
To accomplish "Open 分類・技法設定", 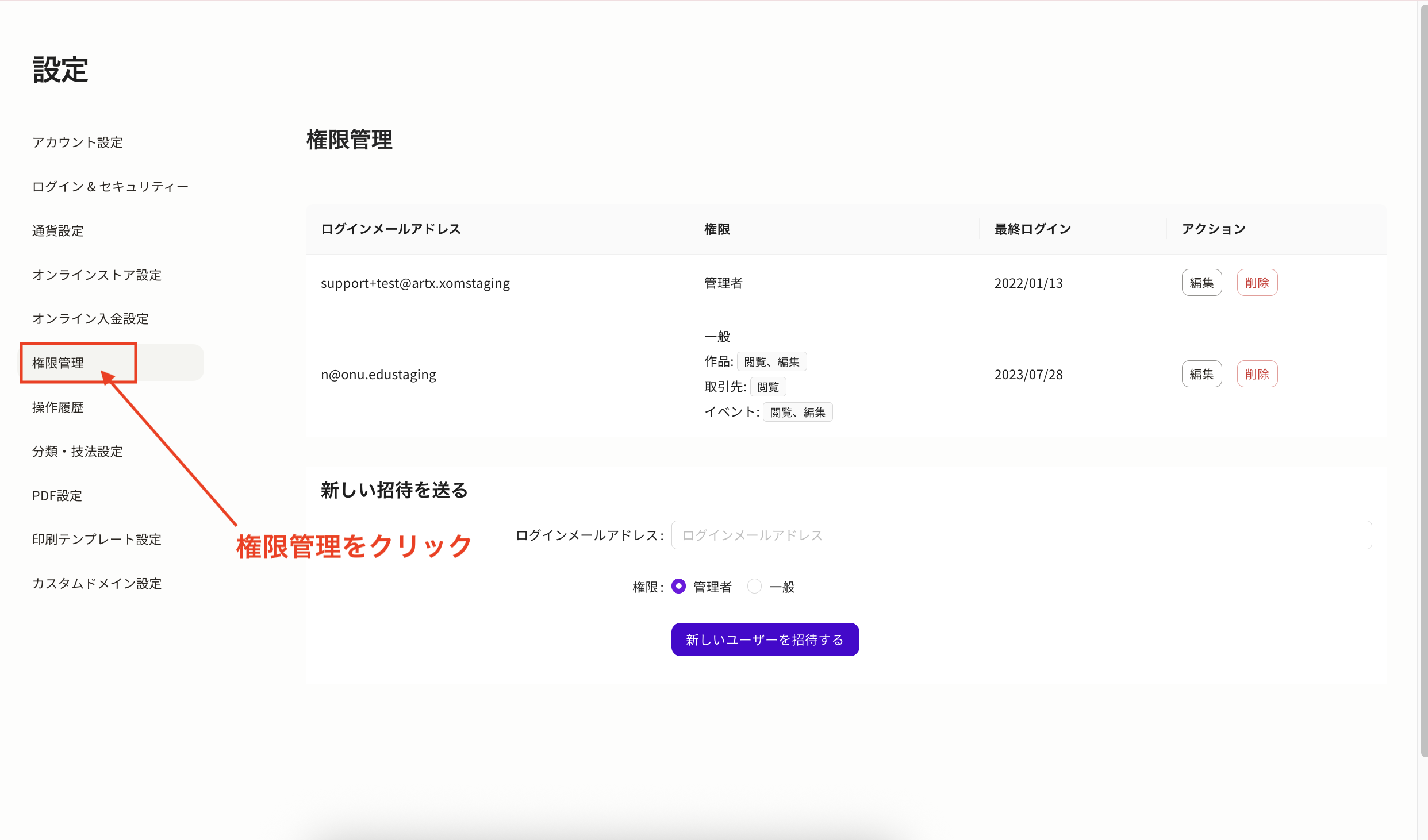I will pyautogui.click(x=77, y=452).
